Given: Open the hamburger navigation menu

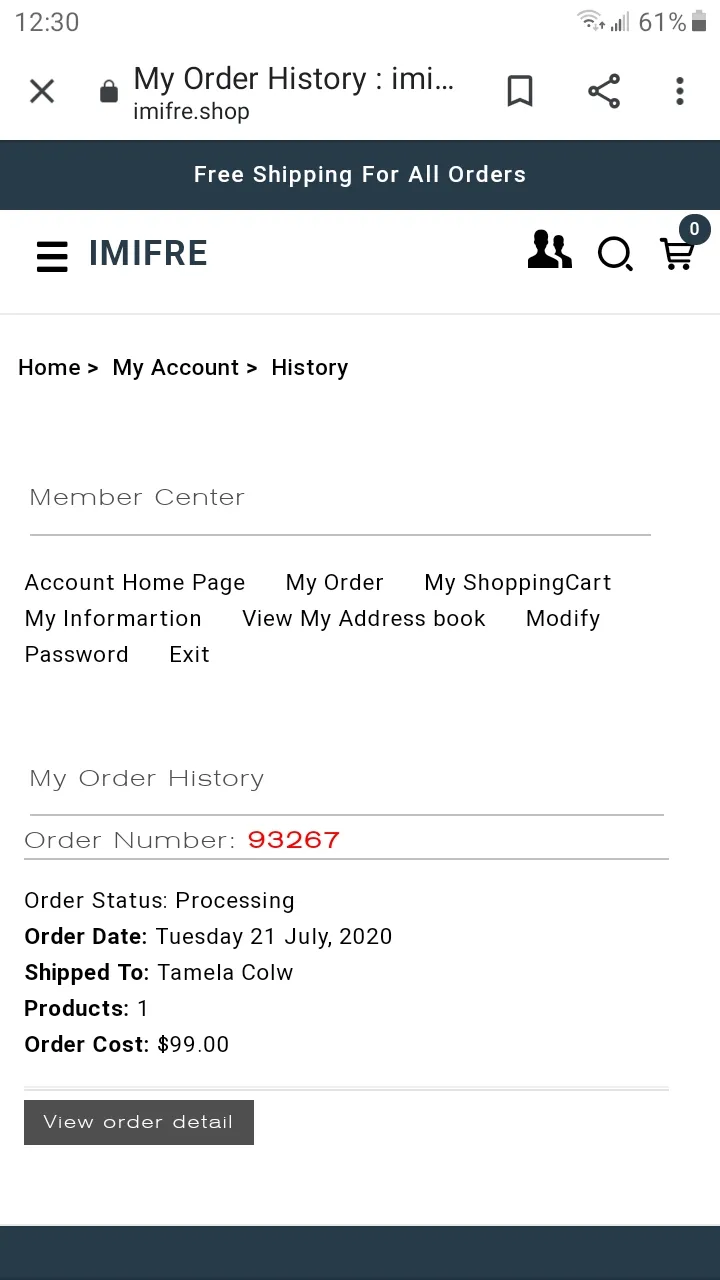Looking at the screenshot, I should tap(52, 256).
